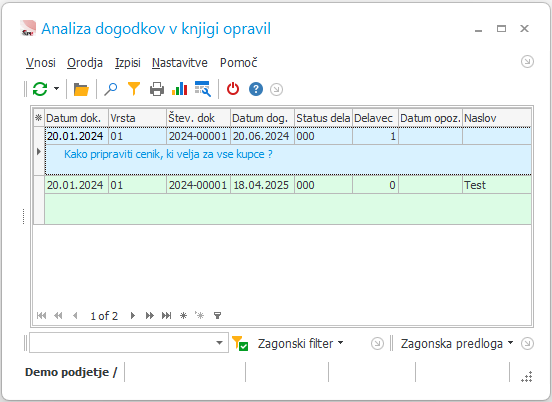Open the Zagonska predloga dropdown

coord(457,343)
